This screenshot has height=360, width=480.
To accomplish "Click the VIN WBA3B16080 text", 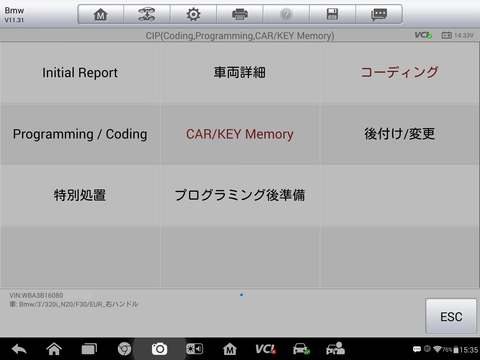I will click(x=36, y=295).
